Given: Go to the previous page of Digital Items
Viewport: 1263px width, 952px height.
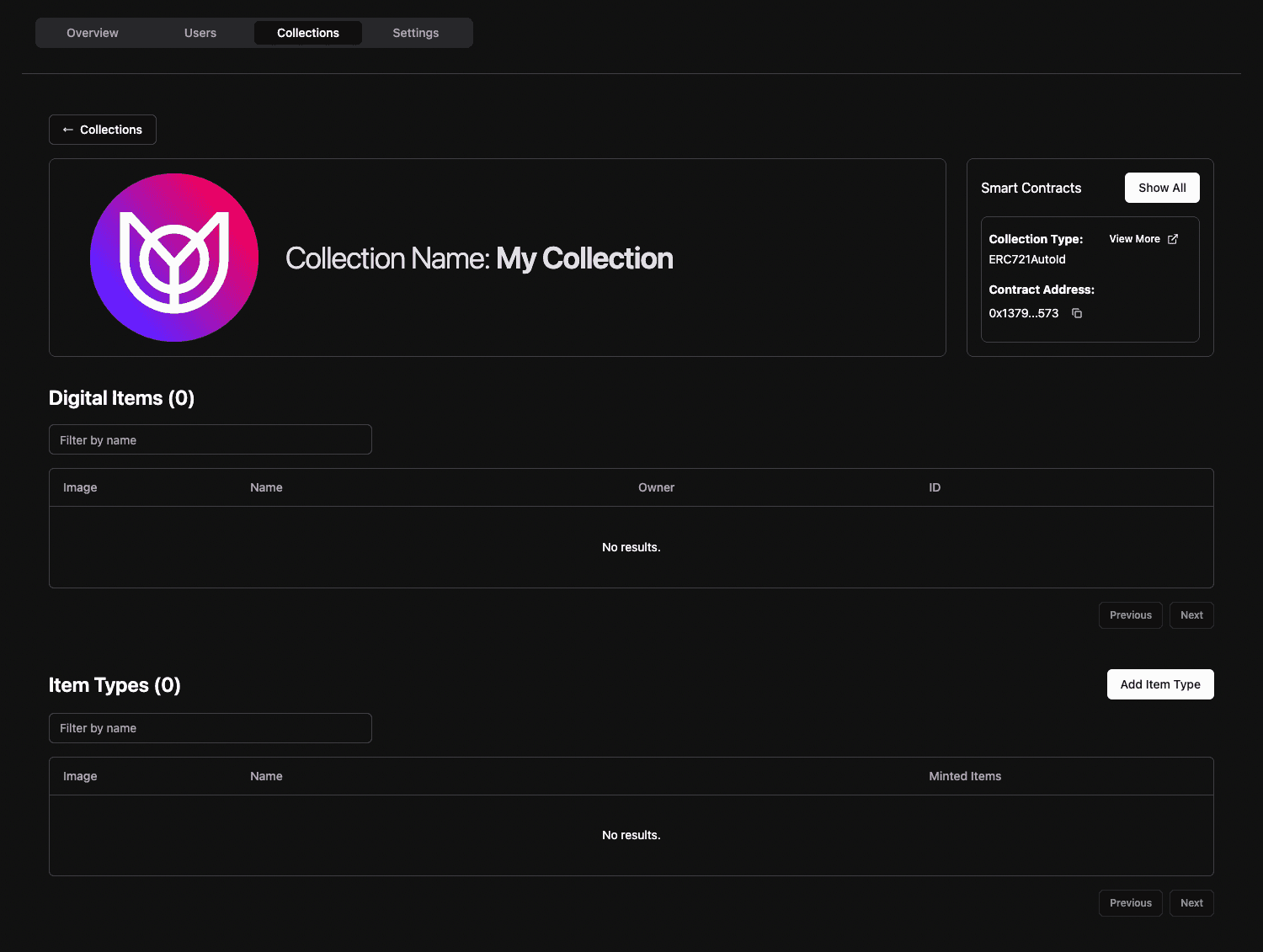Looking at the screenshot, I should pos(1130,615).
